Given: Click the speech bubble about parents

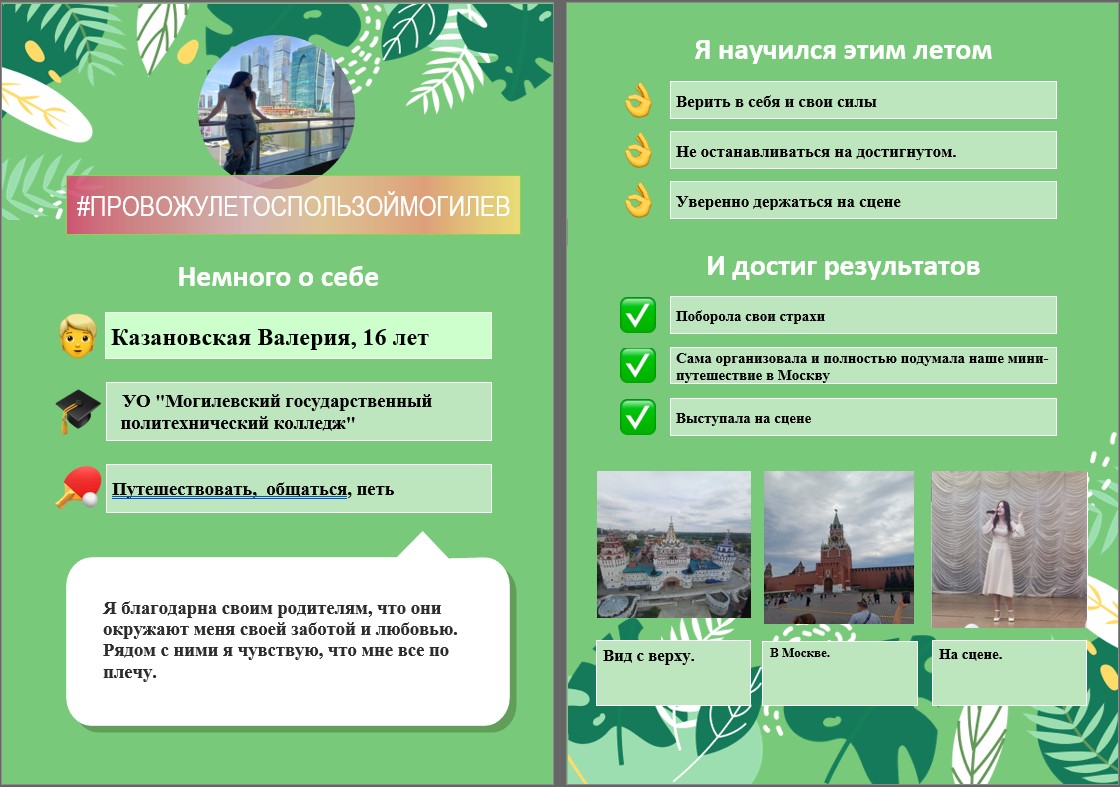Looking at the screenshot, I should (x=288, y=641).
